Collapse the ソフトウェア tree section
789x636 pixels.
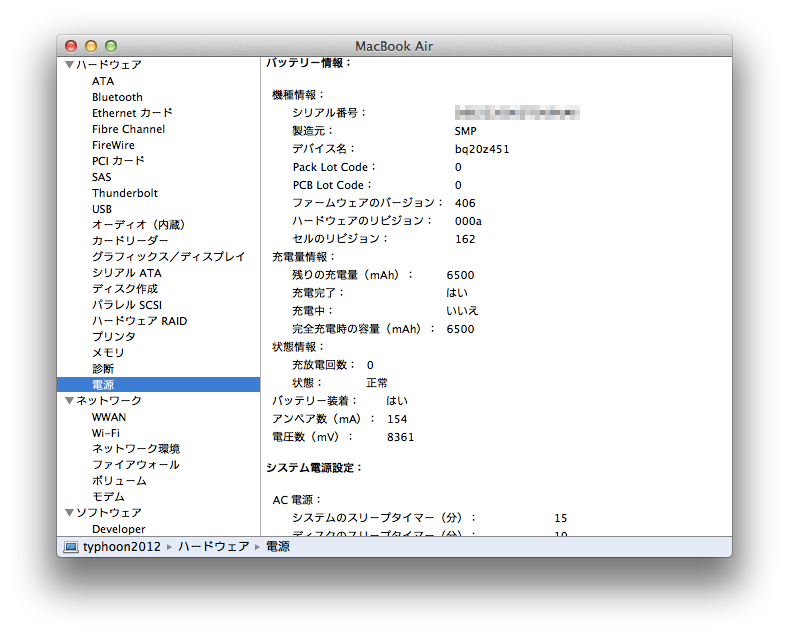69,513
